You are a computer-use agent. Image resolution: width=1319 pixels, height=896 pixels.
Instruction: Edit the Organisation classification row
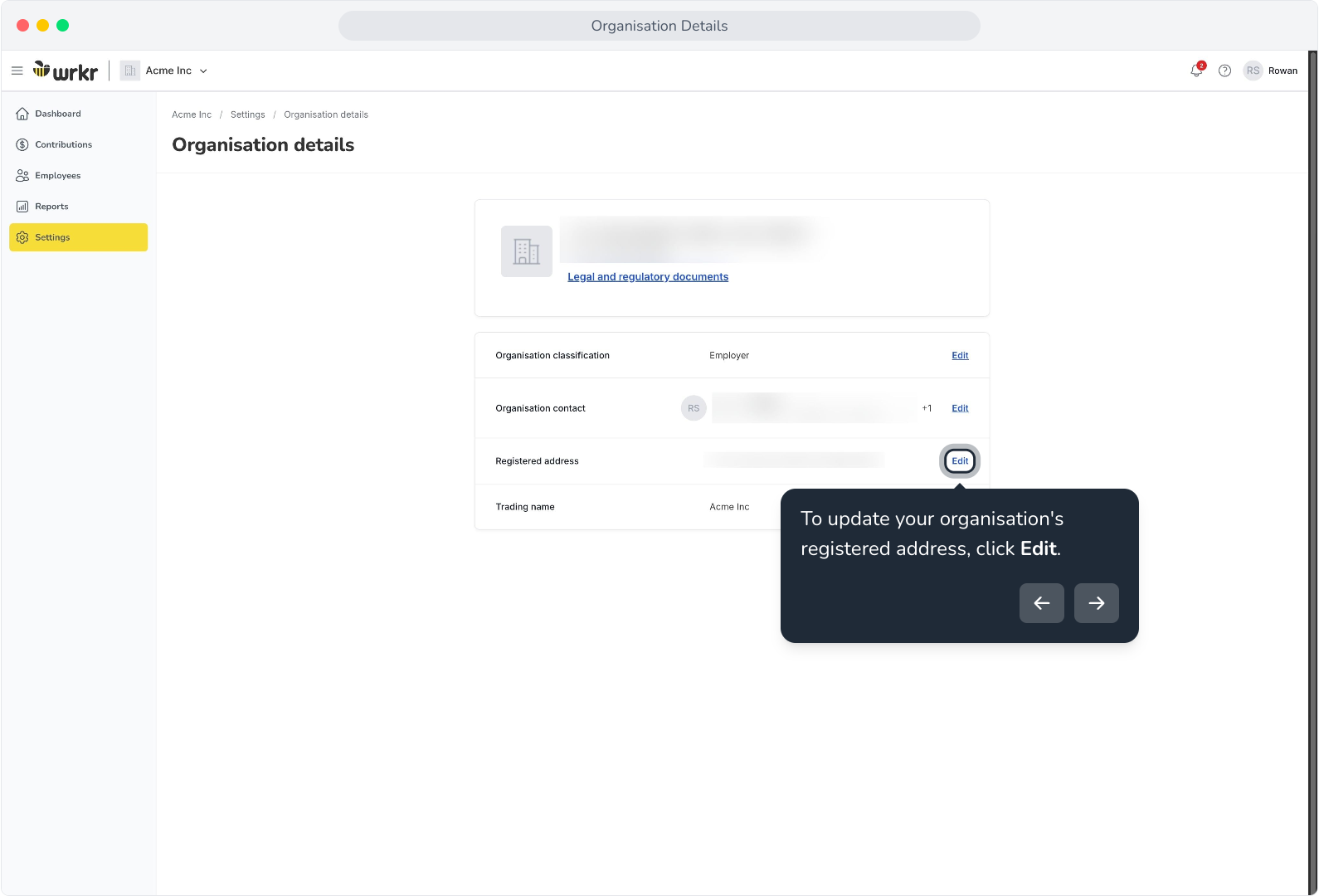coord(960,356)
